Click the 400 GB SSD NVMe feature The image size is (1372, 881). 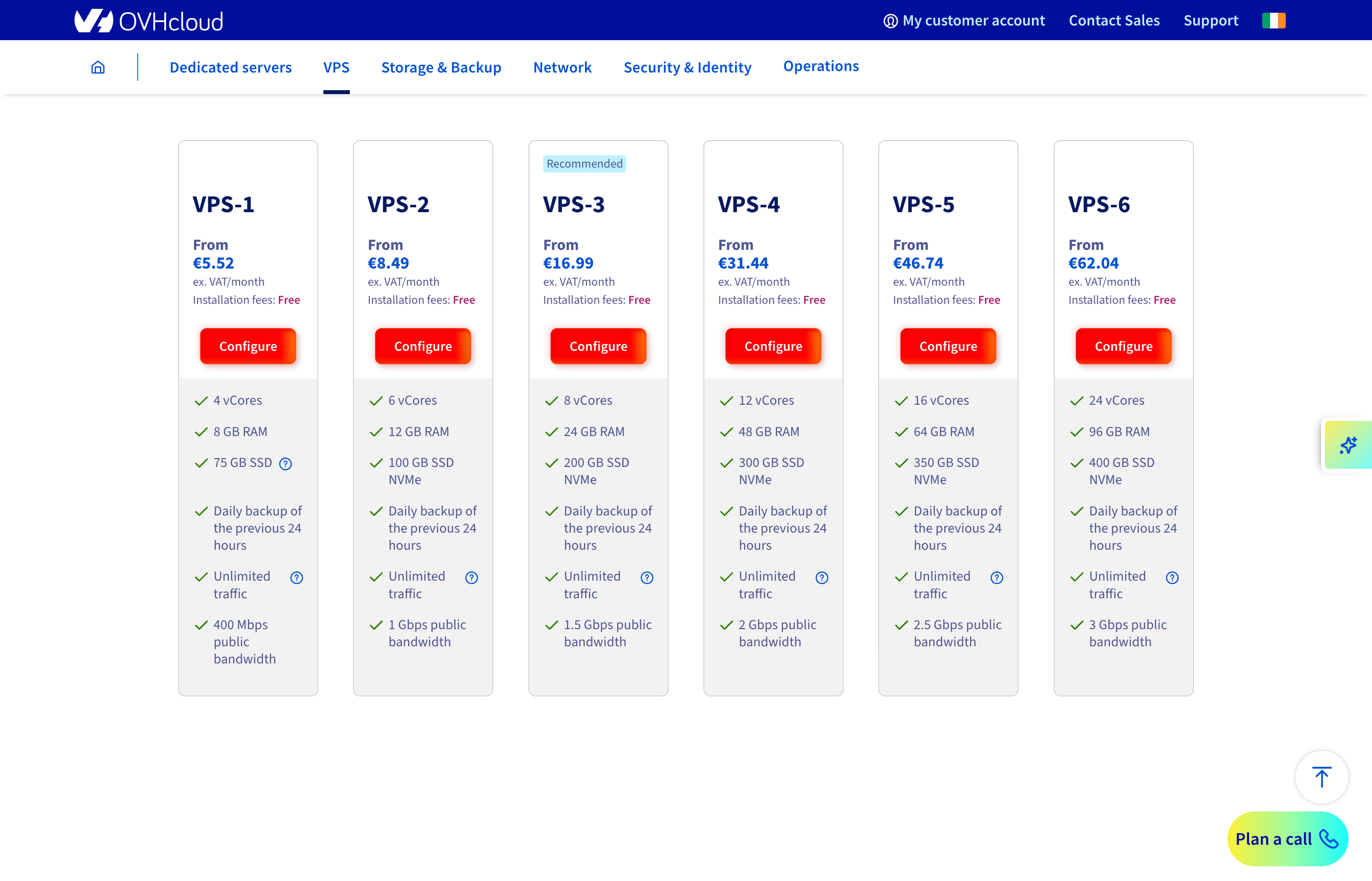1122,471
